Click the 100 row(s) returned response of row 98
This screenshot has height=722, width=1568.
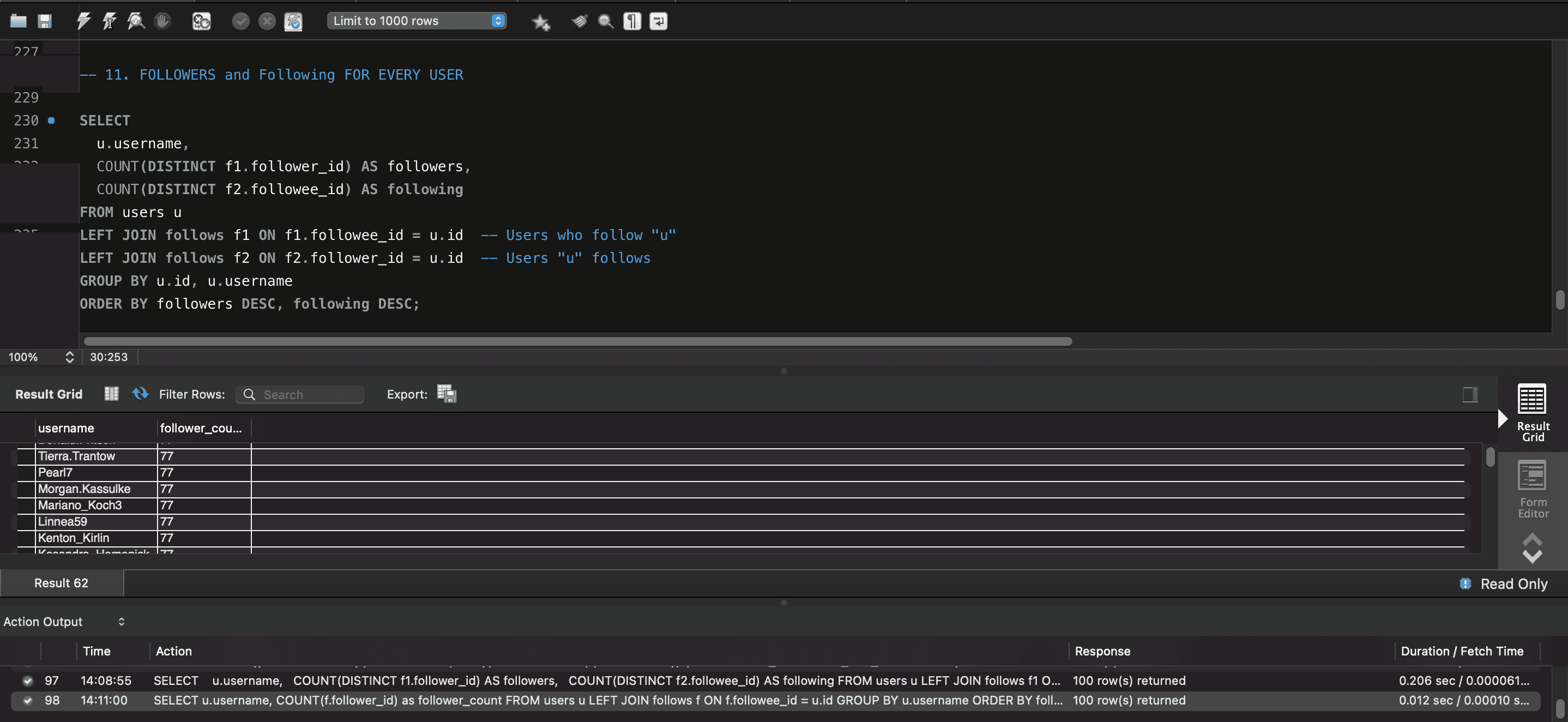coord(1129,701)
